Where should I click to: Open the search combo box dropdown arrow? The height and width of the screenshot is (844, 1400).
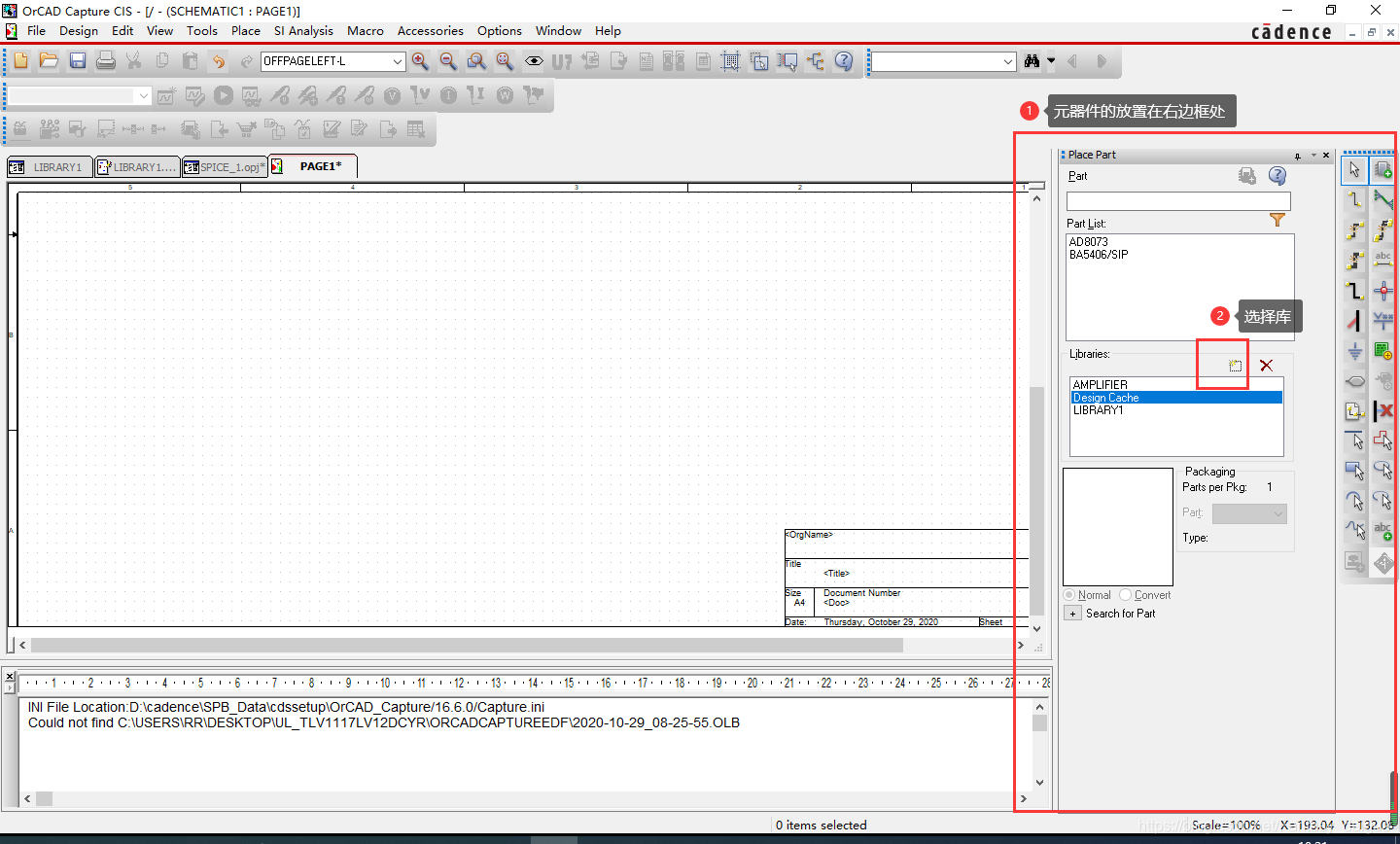1007,62
